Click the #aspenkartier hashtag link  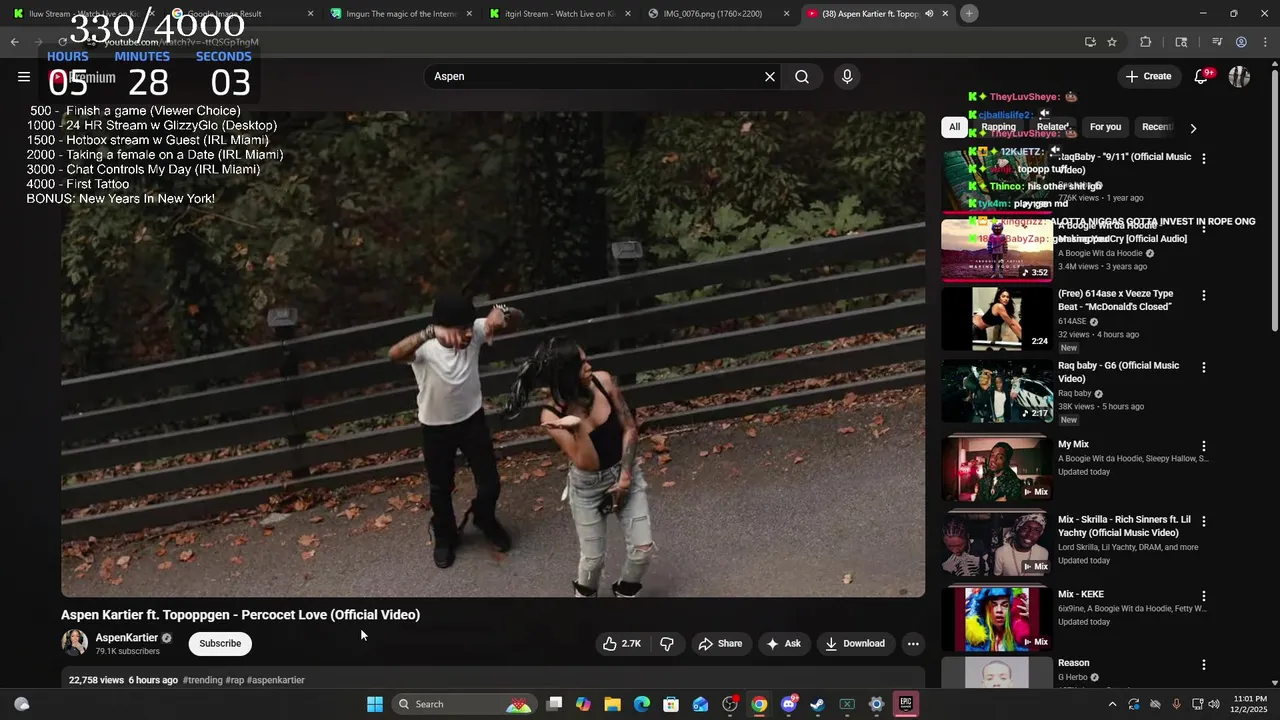click(276, 680)
